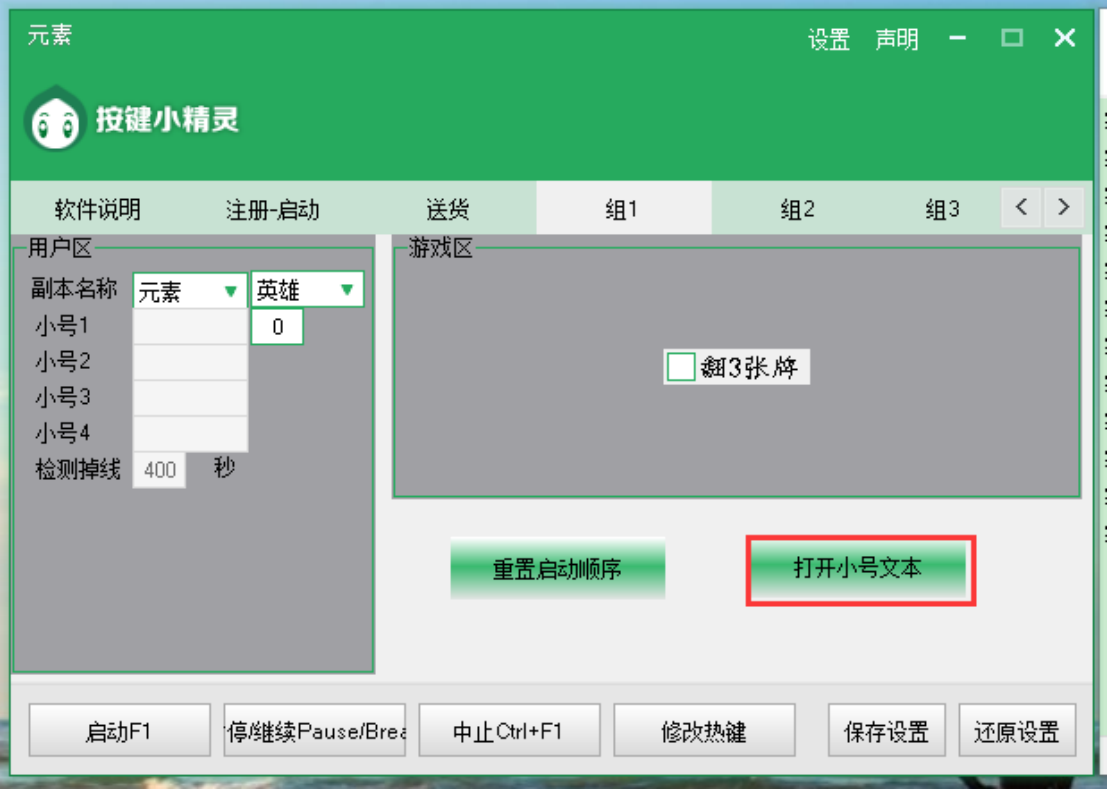This screenshot has width=1107, height=789.
Task: Click the 按键小精灵 mascot logo icon
Action: [55, 120]
